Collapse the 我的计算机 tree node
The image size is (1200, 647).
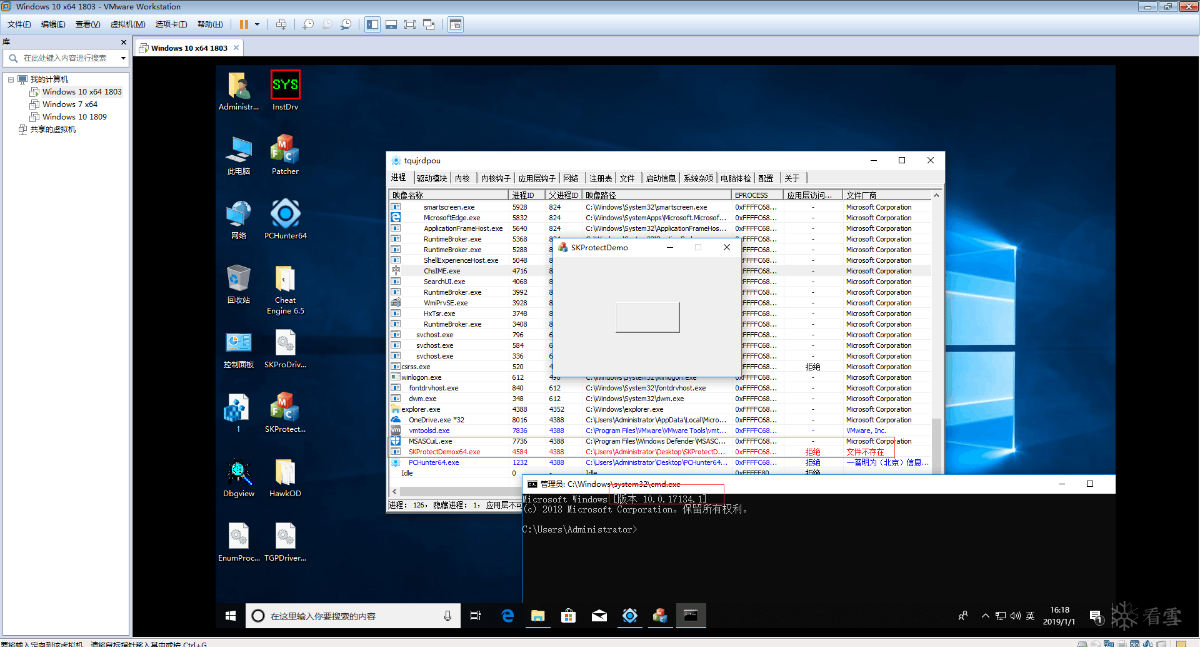click(10, 79)
